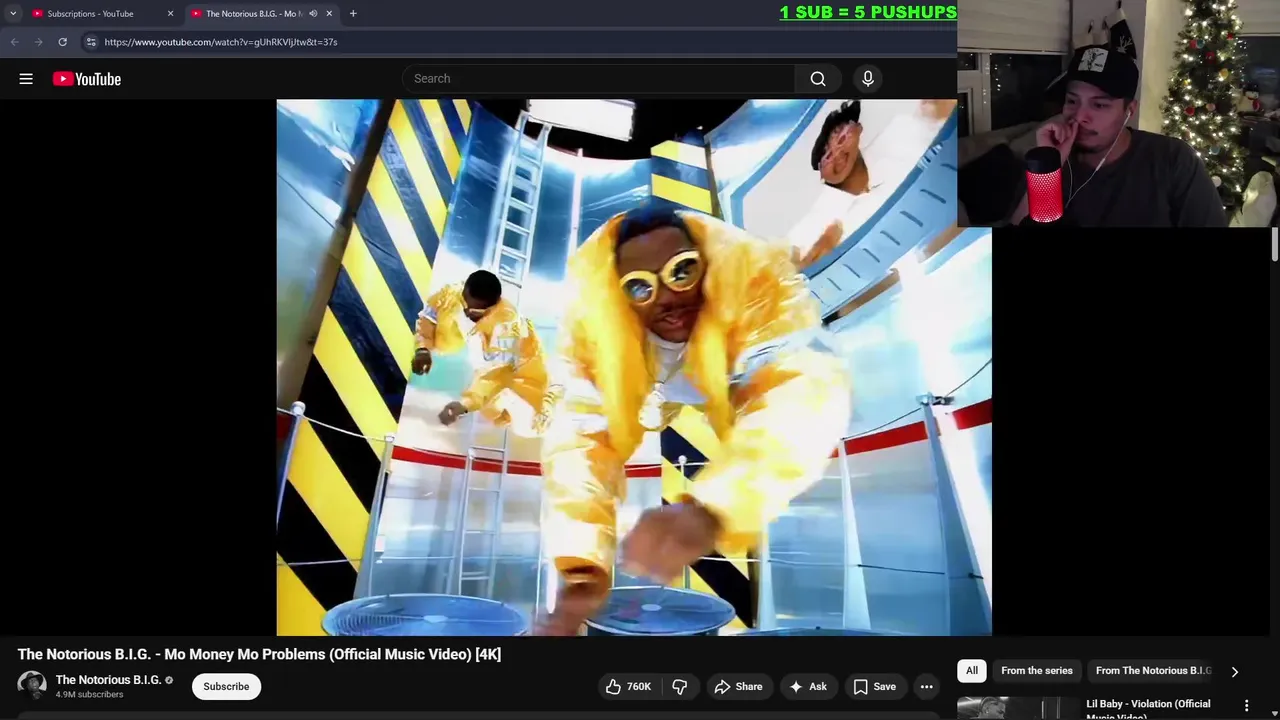Open Lil Baby - Violation video title
This screenshot has height=720, width=1280.
(x=1148, y=709)
